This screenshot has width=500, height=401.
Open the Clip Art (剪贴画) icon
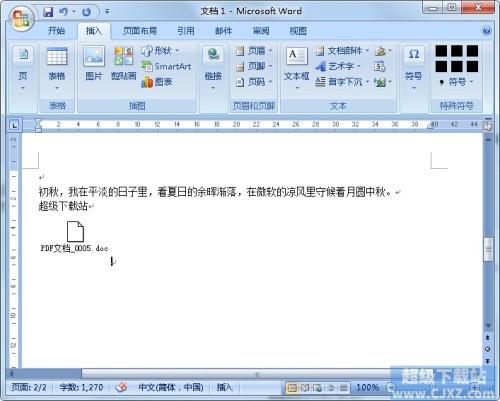coord(123,63)
